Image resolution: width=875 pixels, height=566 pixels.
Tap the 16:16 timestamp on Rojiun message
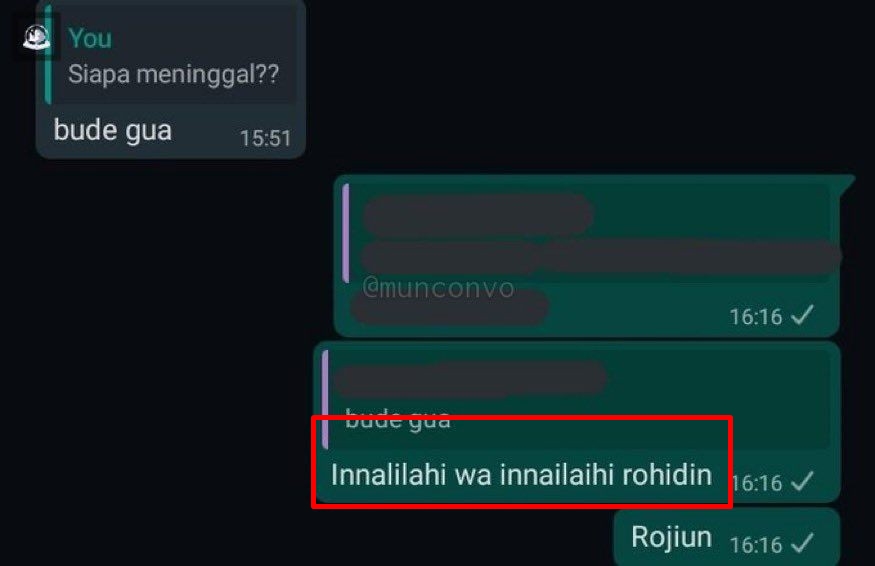click(x=756, y=545)
